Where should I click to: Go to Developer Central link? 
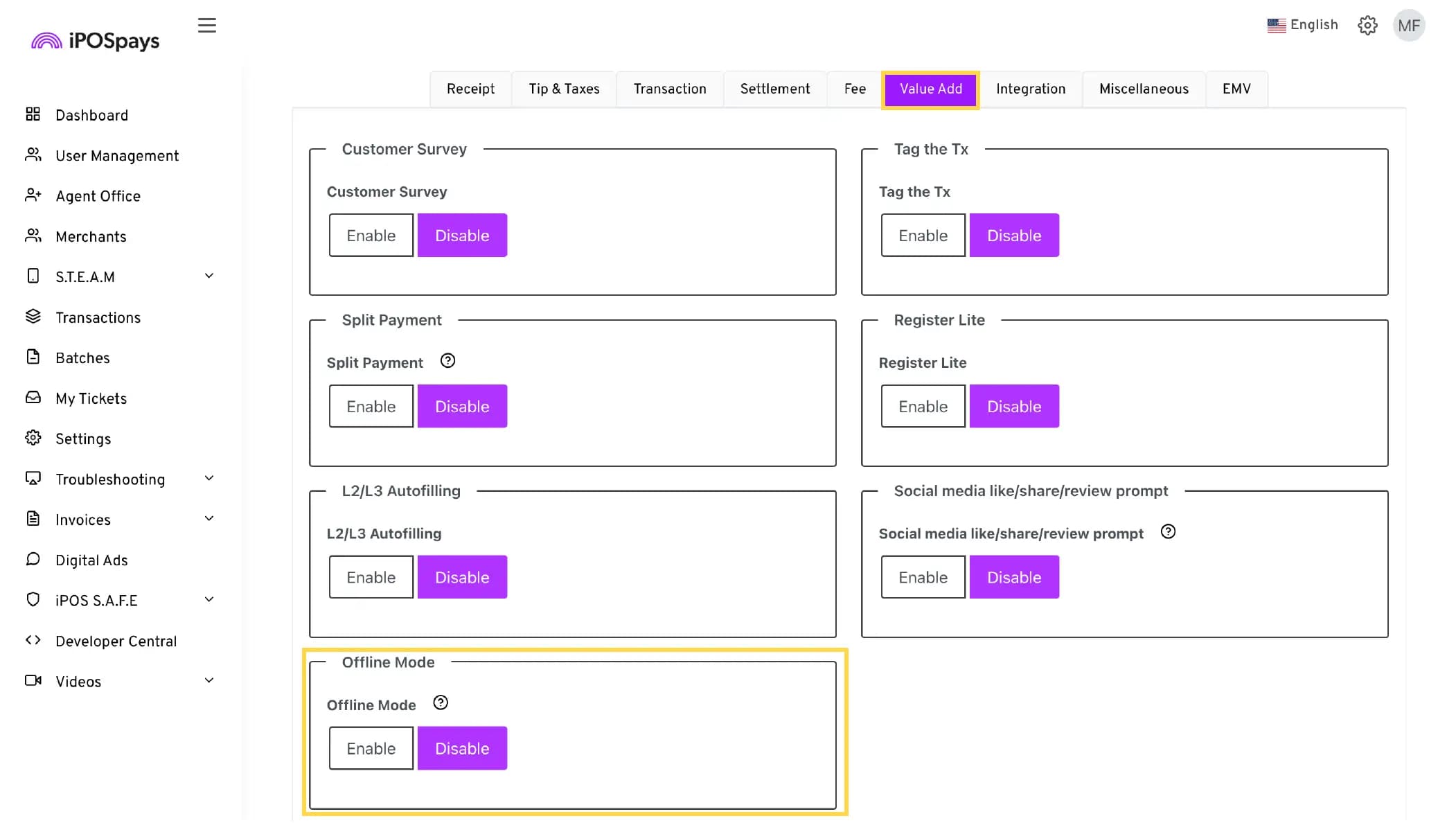[x=116, y=641]
